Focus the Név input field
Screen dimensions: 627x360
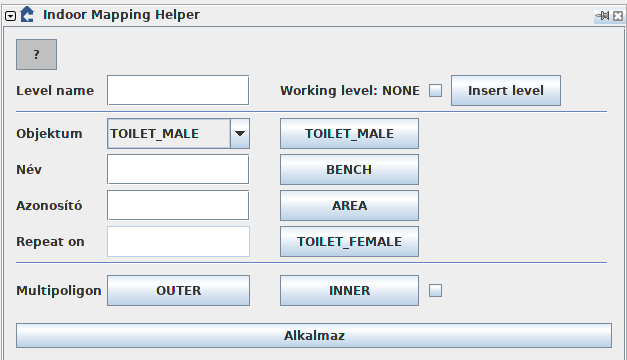pyautogui.click(x=178, y=169)
